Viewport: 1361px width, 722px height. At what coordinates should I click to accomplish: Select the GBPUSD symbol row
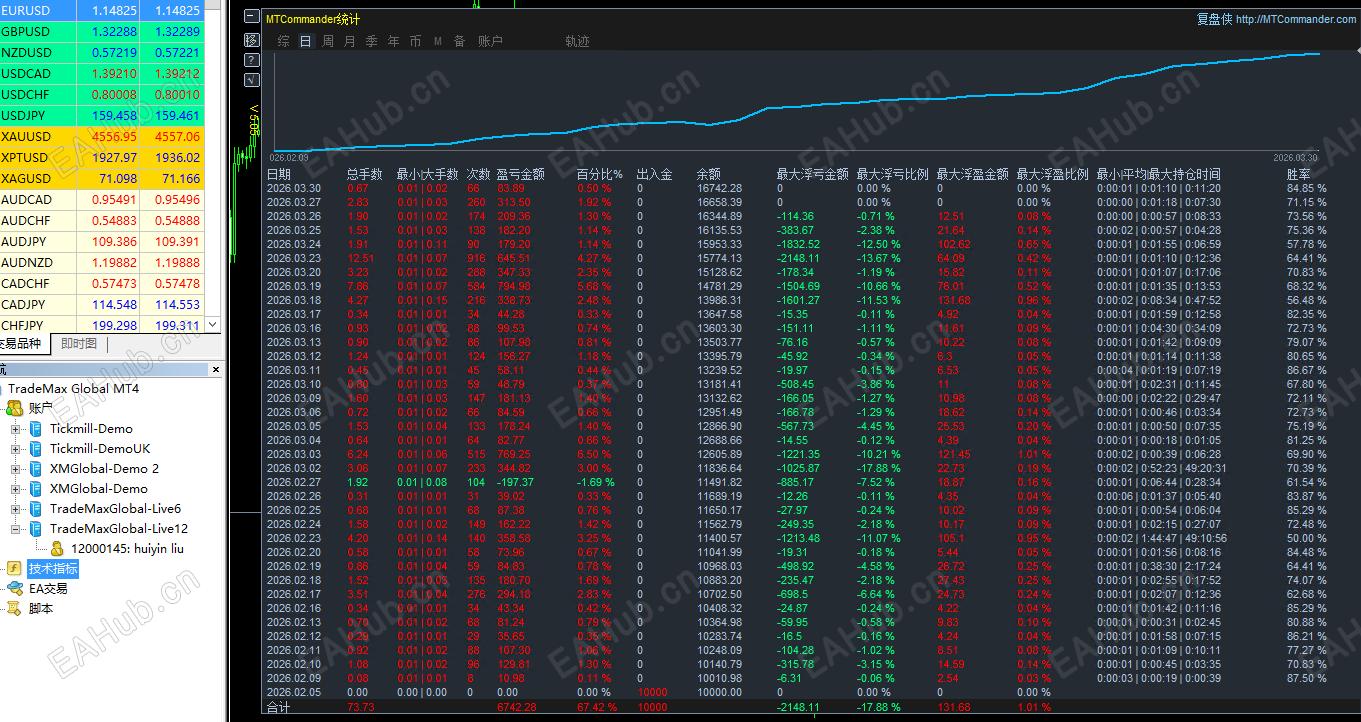tap(101, 31)
